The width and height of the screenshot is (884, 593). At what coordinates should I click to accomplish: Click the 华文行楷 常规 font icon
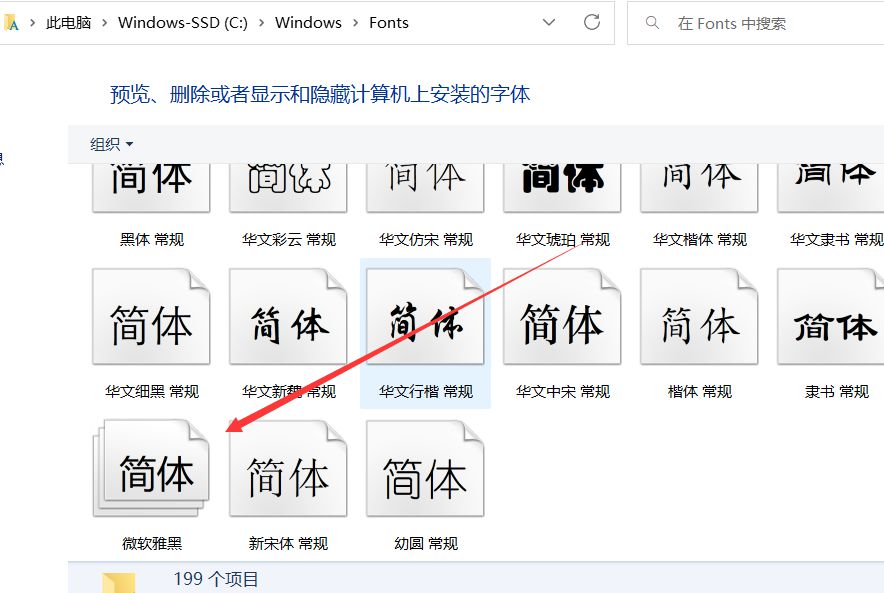[425, 320]
